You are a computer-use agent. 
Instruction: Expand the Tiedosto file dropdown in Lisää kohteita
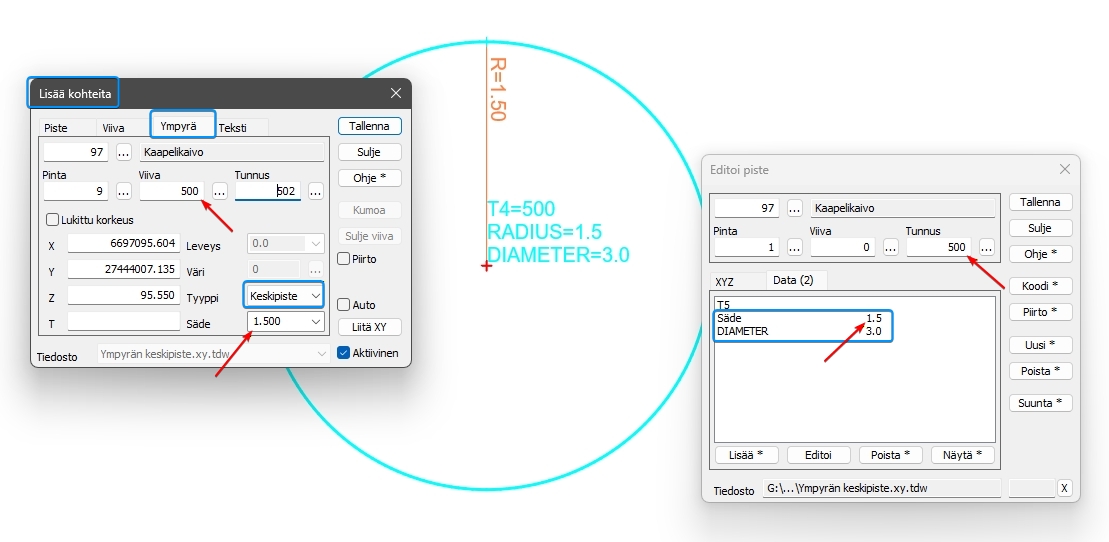click(321, 353)
